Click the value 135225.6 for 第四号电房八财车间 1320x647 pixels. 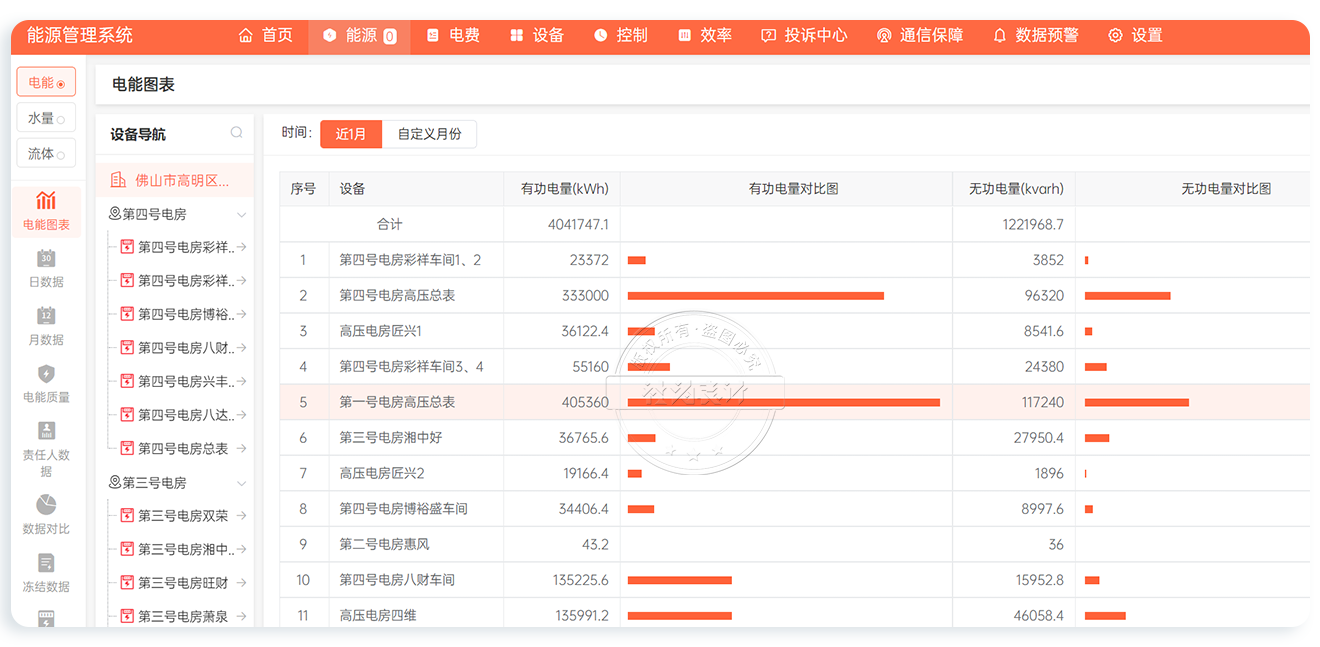pyautogui.click(x=581, y=580)
